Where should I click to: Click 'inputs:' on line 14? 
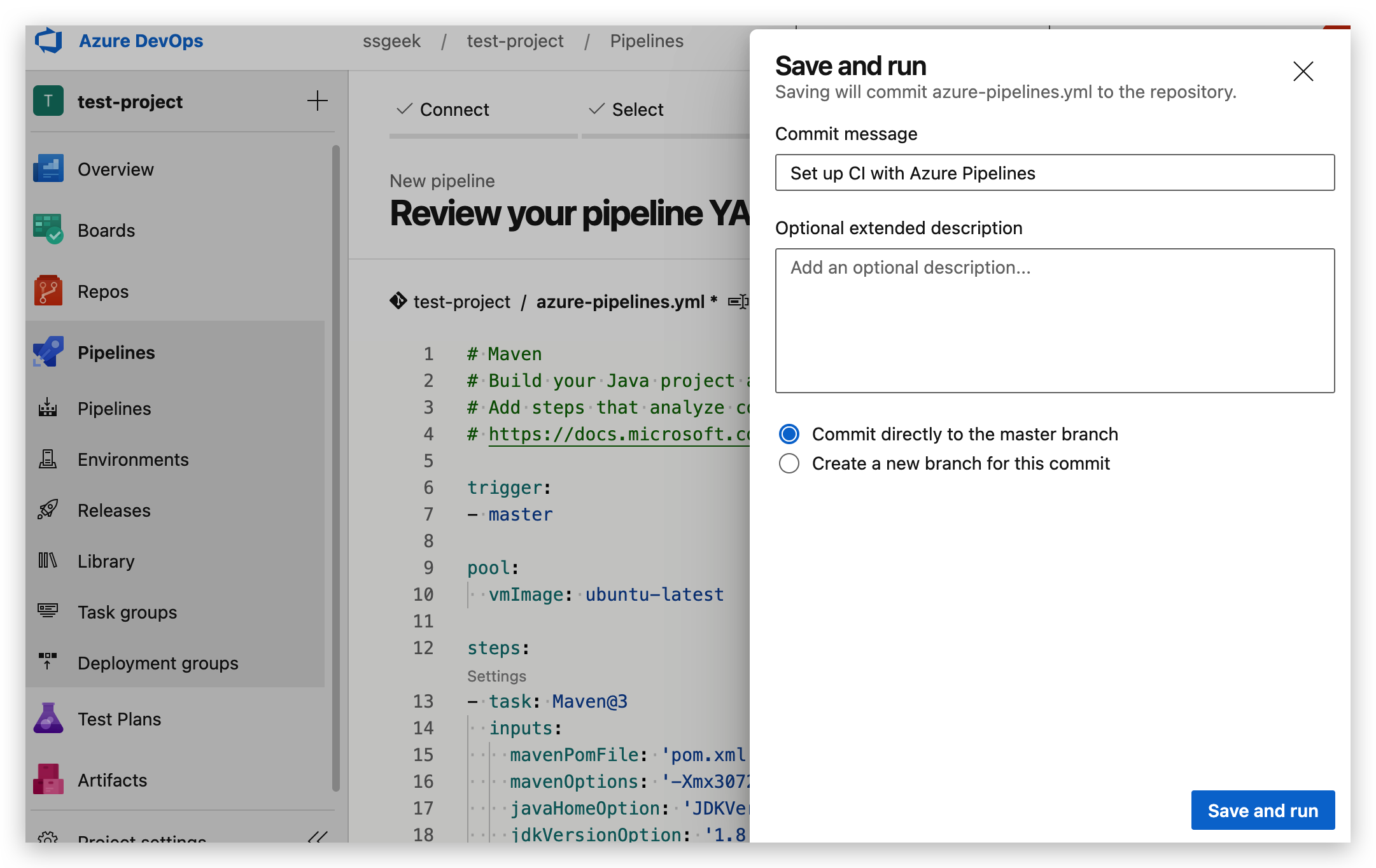pos(526,728)
